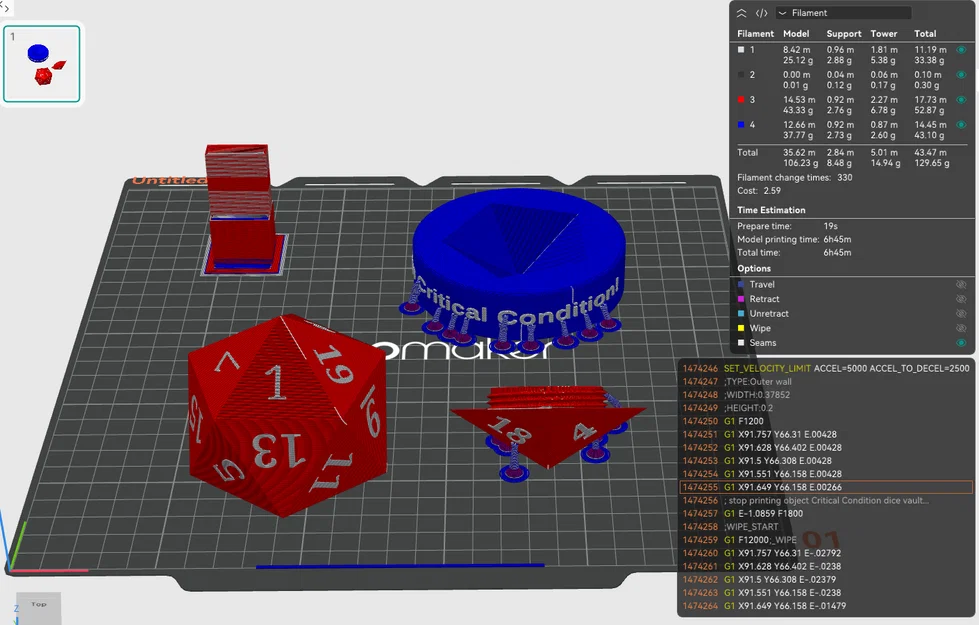Viewport: 979px width, 625px height.
Task: Click the blue horizontal move slider bar
Action: pyautogui.click(x=400, y=566)
